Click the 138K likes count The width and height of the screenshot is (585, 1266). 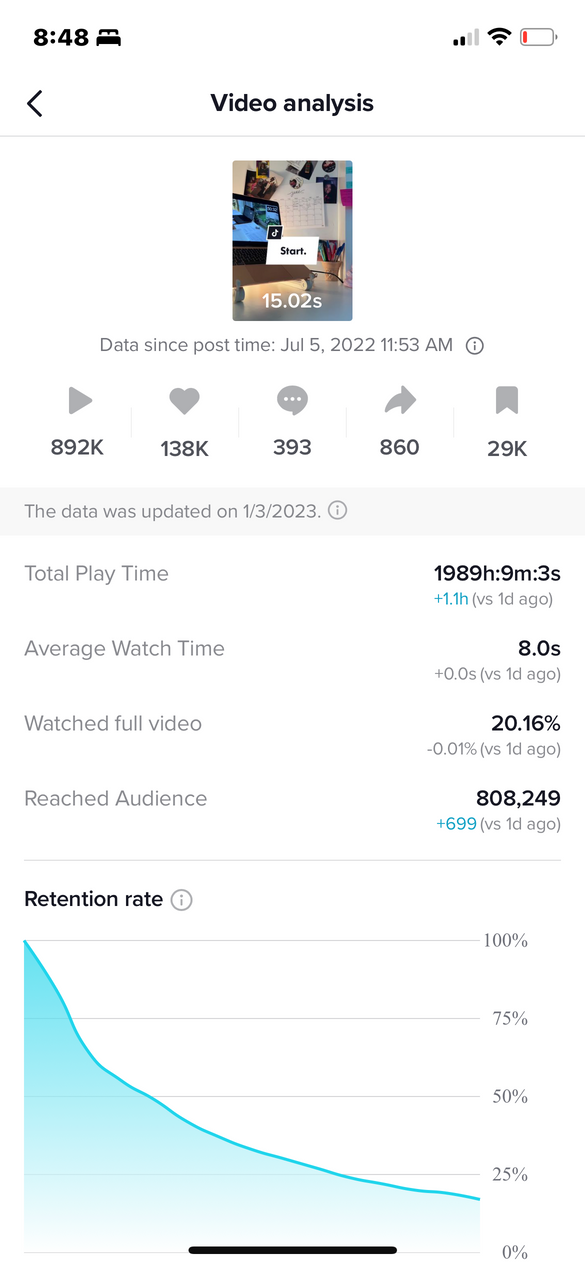[x=184, y=449]
